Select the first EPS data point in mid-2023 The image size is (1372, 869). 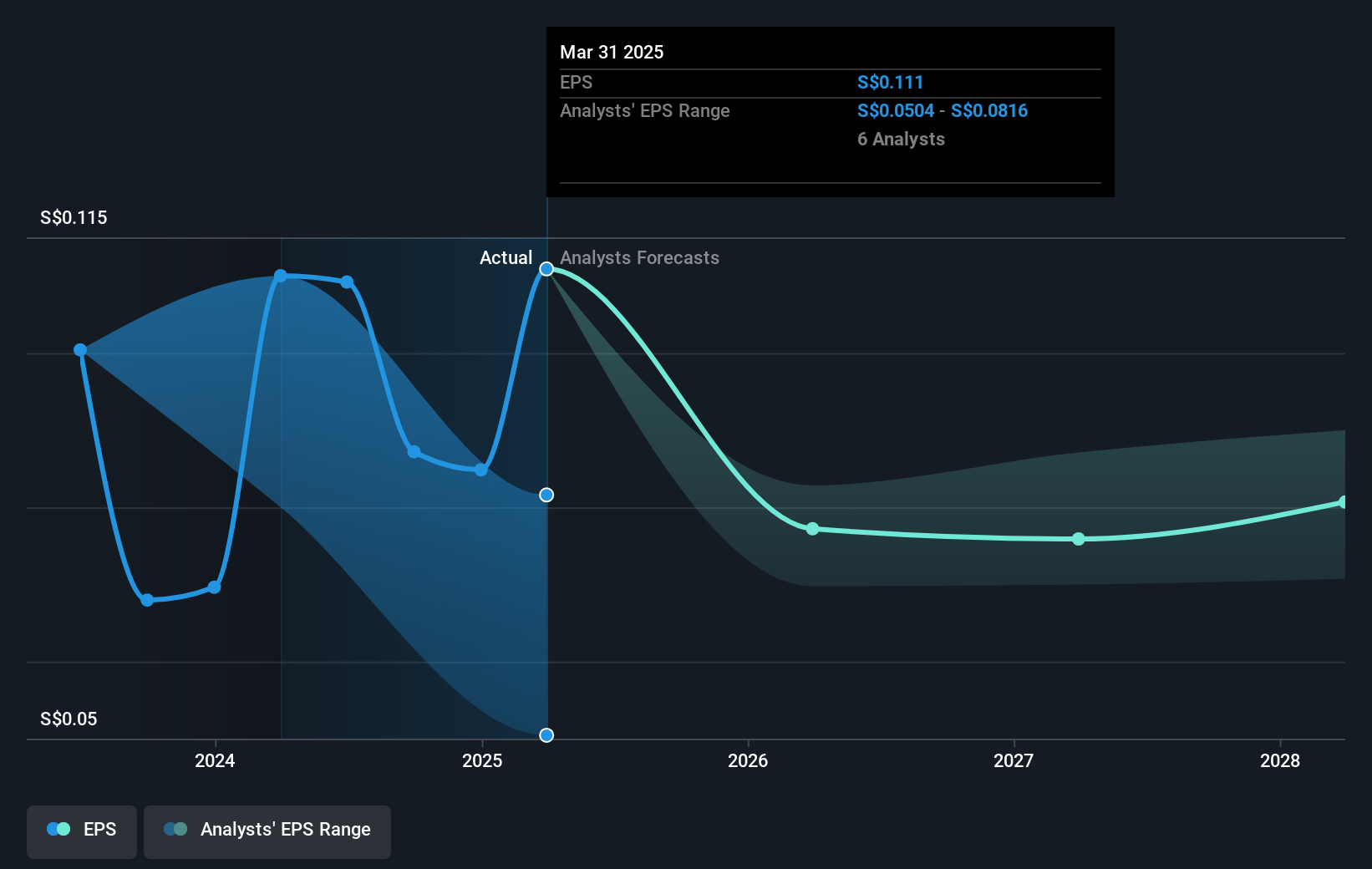[80, 350]
